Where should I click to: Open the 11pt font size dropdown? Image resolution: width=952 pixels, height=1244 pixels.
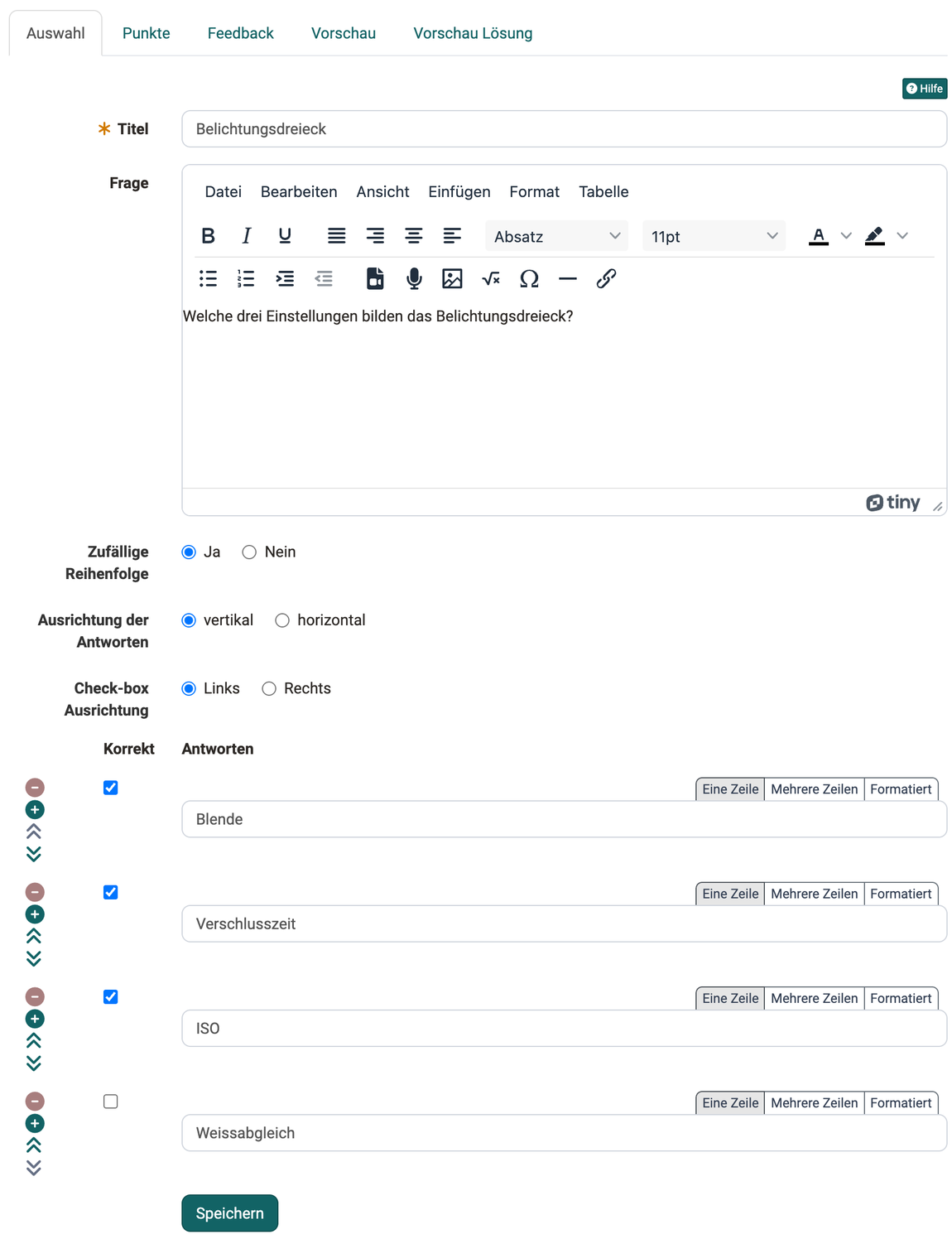[x=714, y=236]
